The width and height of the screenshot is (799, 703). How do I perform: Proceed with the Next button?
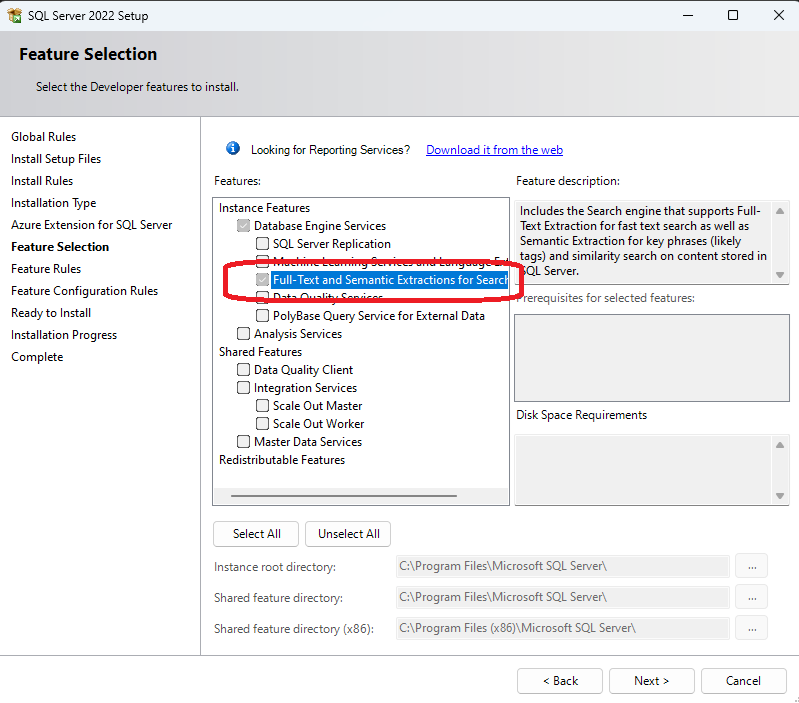(652, 681)
